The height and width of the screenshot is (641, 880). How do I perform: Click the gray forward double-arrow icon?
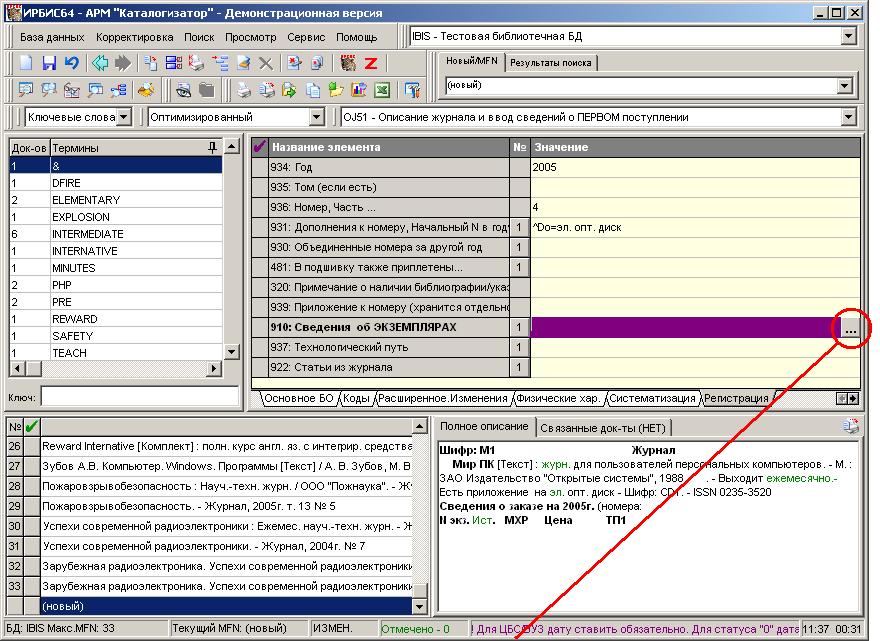122,63
